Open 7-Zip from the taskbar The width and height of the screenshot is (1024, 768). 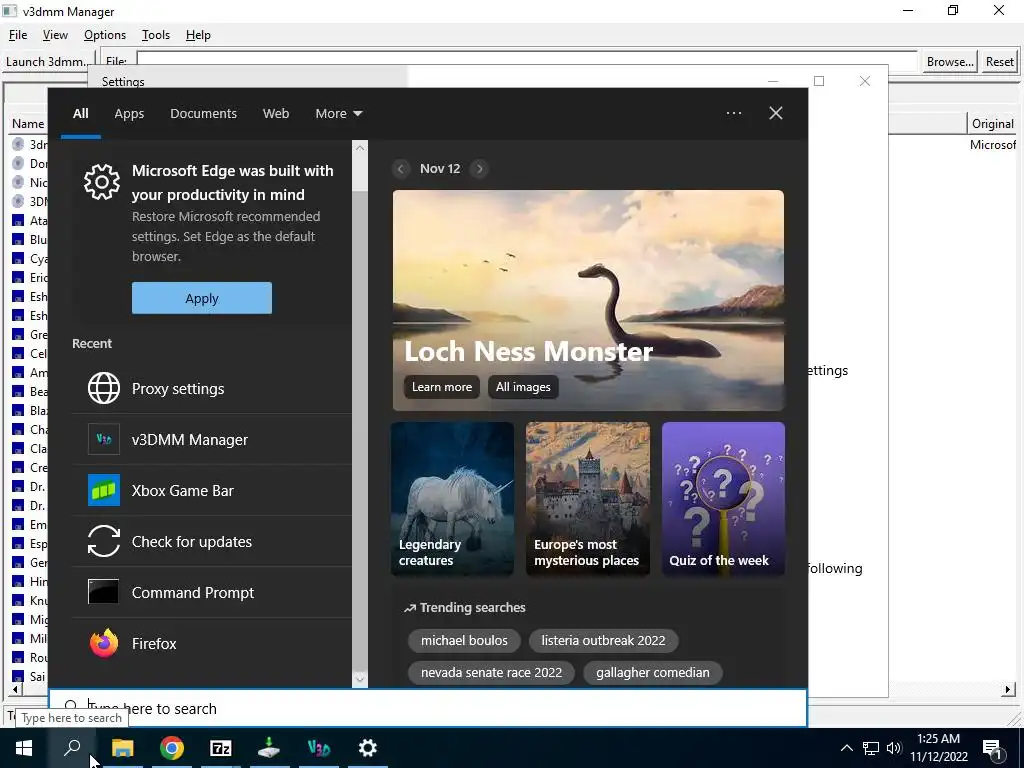coord(220,748)
